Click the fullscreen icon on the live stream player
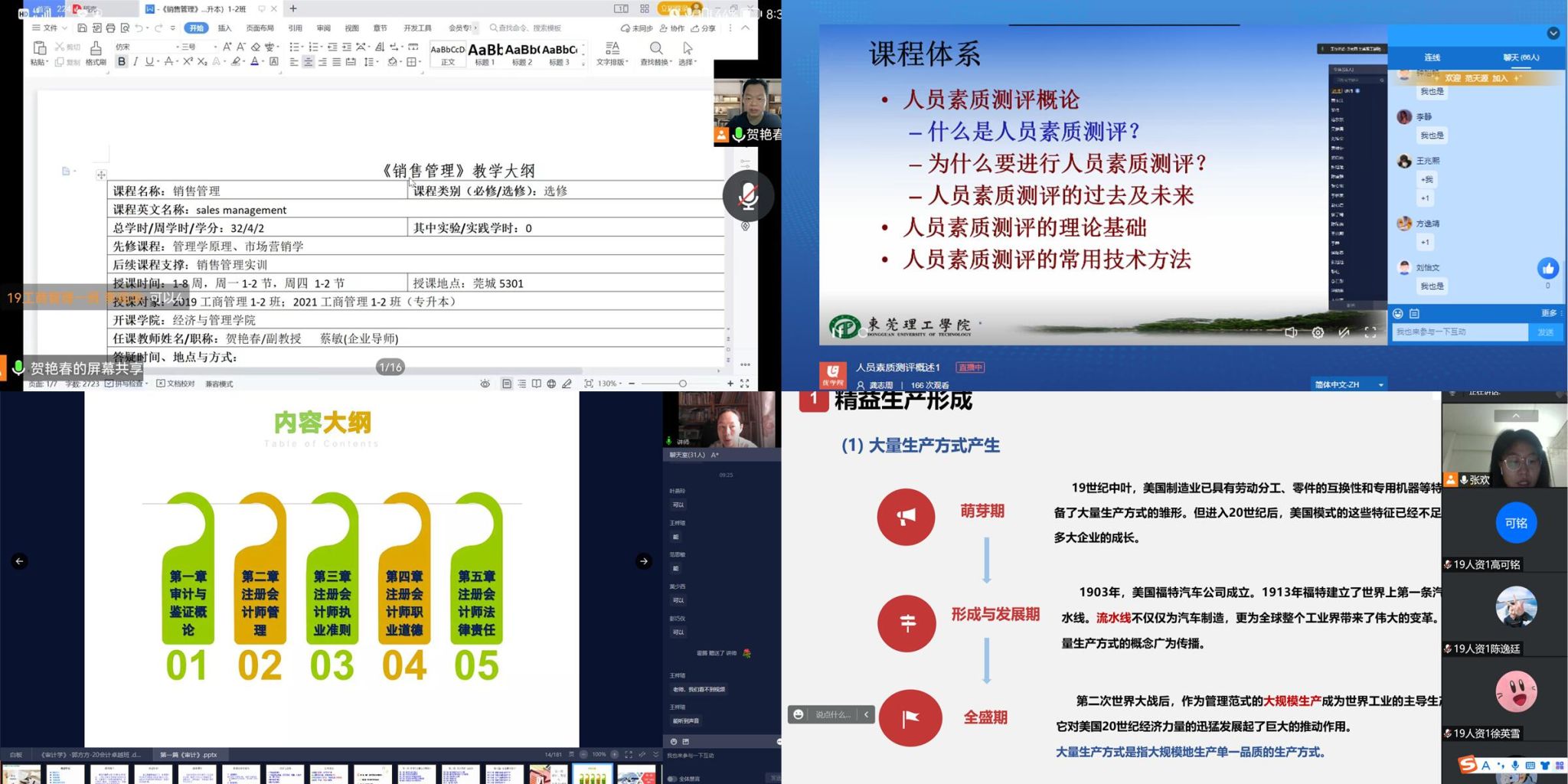This screenshot has width=1568, height=784. [1370, 332]
